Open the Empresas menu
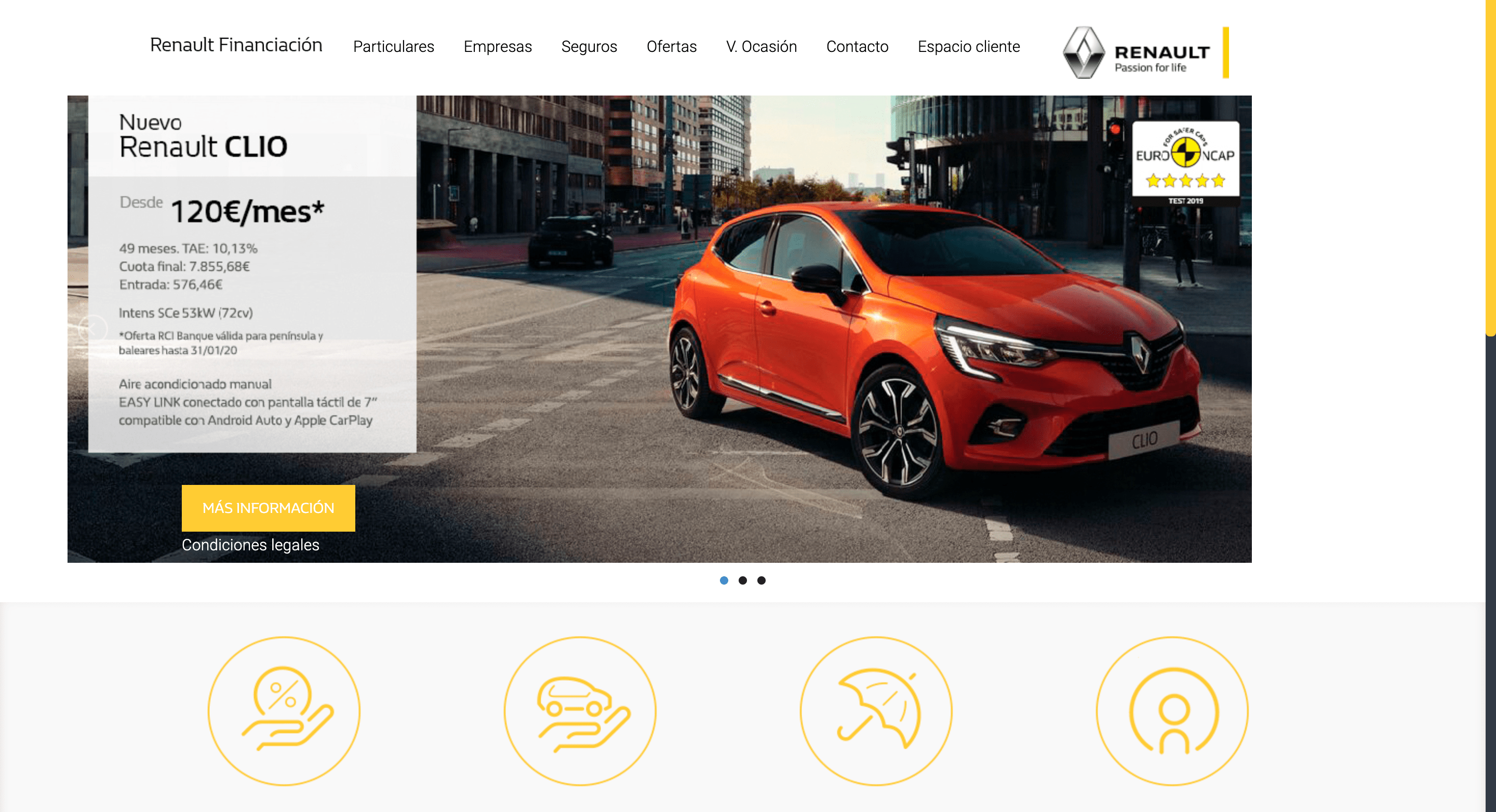Image resolution: width=1496 pixels, height=812 pixels. [x=497, y=46]
